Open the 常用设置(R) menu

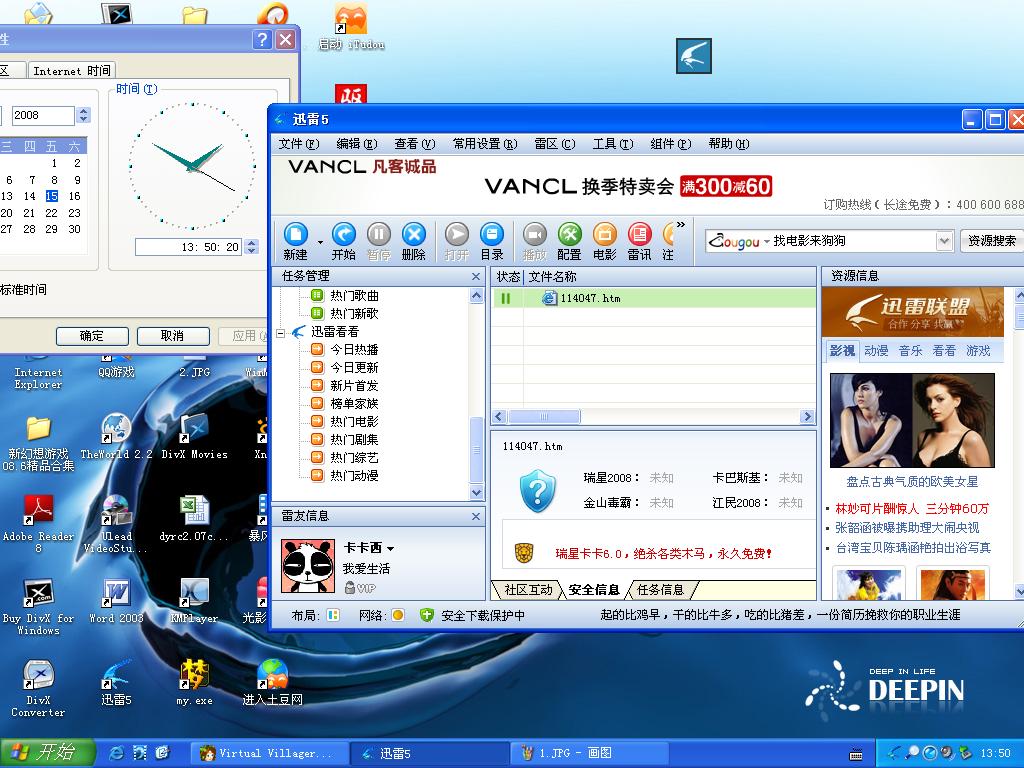pos(485,144)
